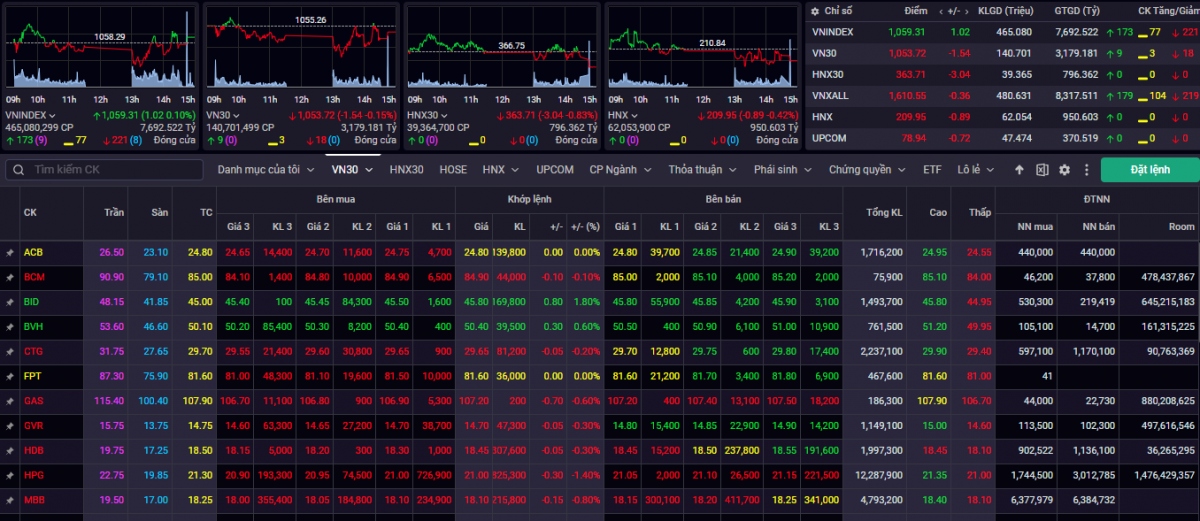The width and height of the screenshot is (1200, 521).
Task: Switch to the HNX30 tab
Action: tap(407, 170)
